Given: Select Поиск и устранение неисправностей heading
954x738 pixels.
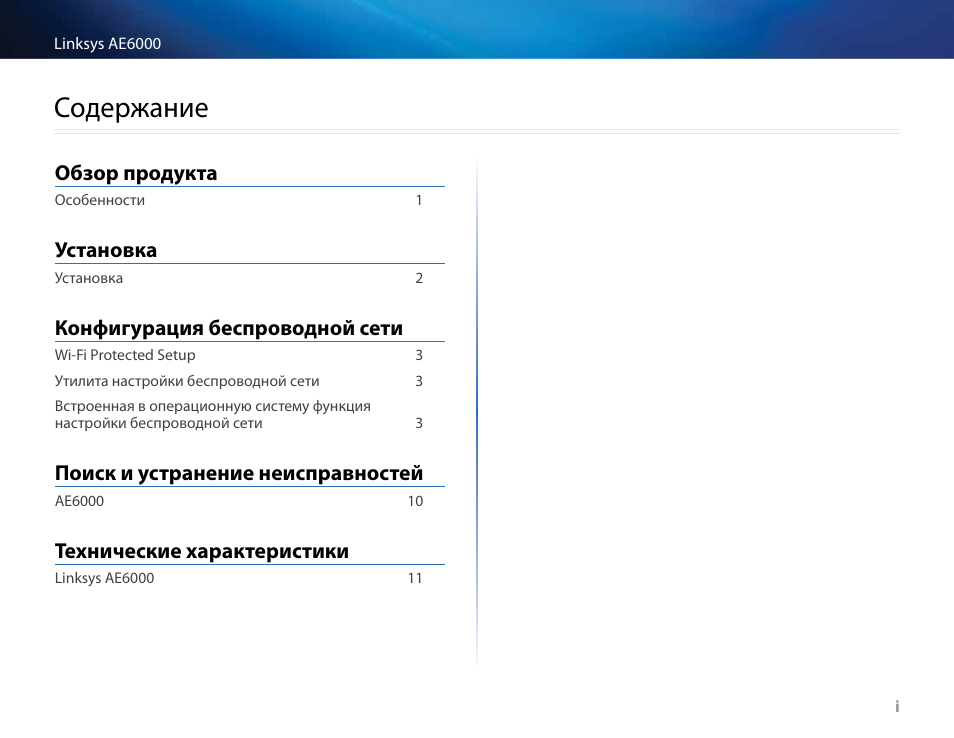Looking at the screenshot, I should (238, 473).
